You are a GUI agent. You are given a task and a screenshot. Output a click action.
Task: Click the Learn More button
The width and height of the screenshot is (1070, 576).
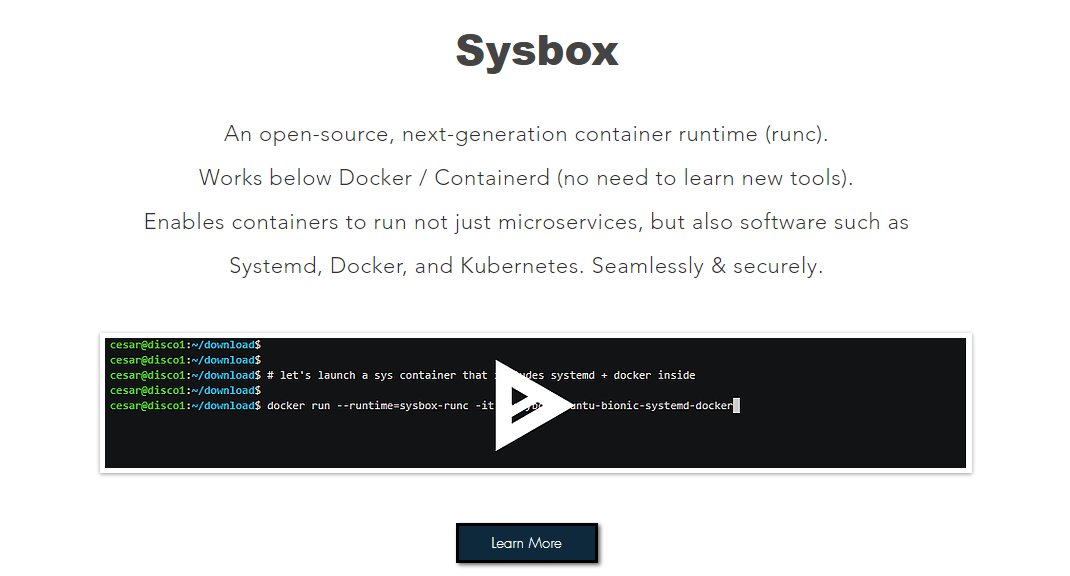pos(526,543)
